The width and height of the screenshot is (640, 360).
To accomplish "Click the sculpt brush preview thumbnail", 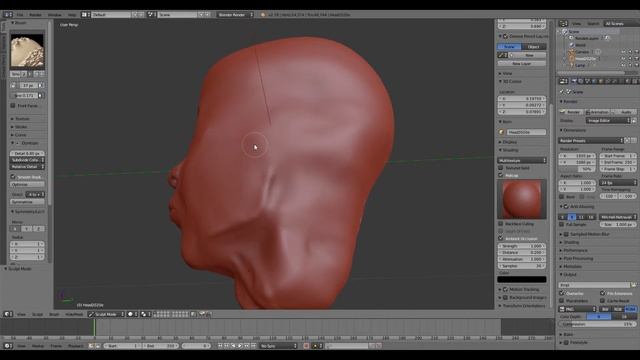I will [x=27, y=51].
